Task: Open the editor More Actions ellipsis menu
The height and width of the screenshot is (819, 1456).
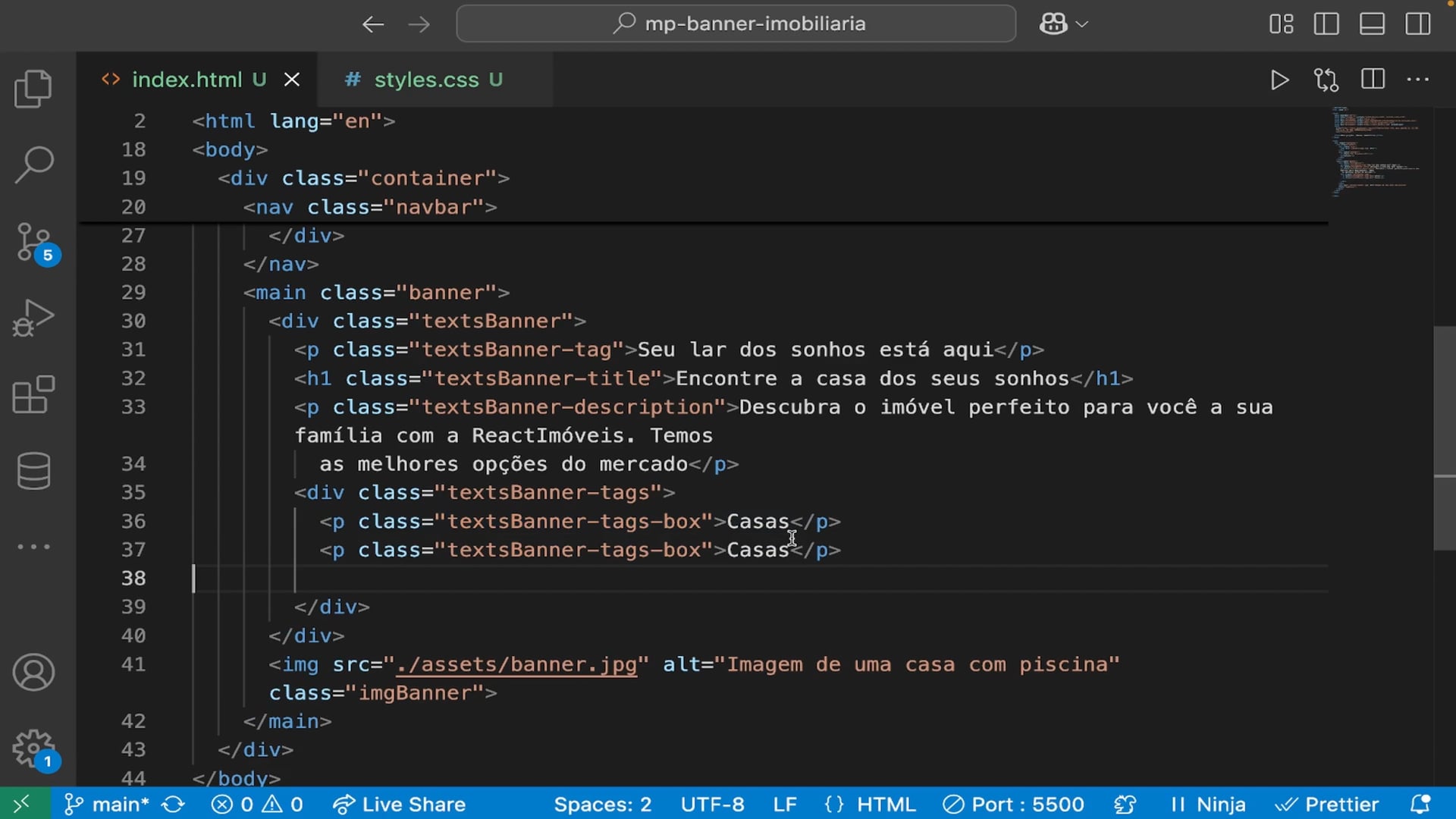Action: [x=1417, y=80]
